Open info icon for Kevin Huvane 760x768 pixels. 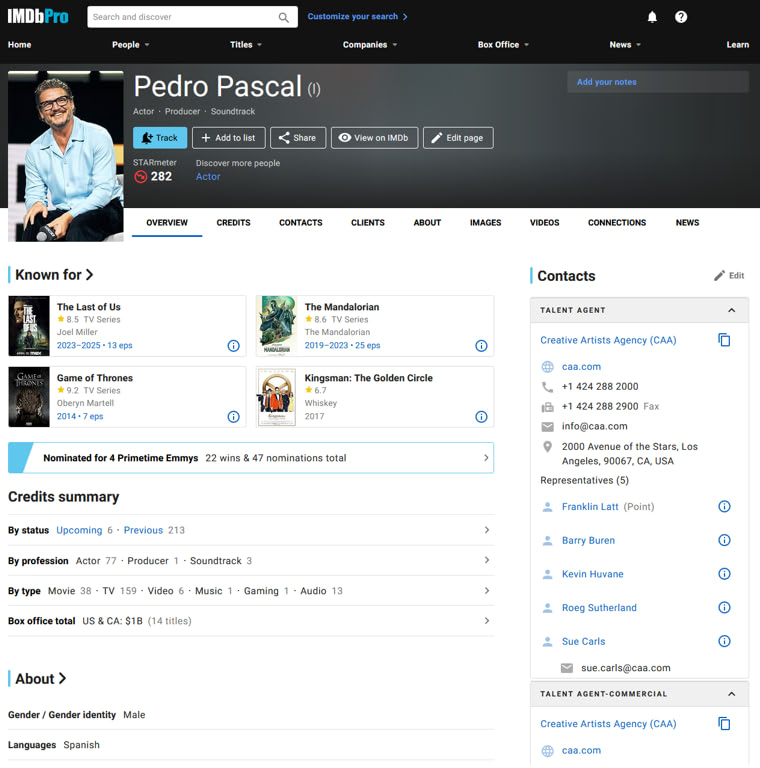tap(724, 574)
